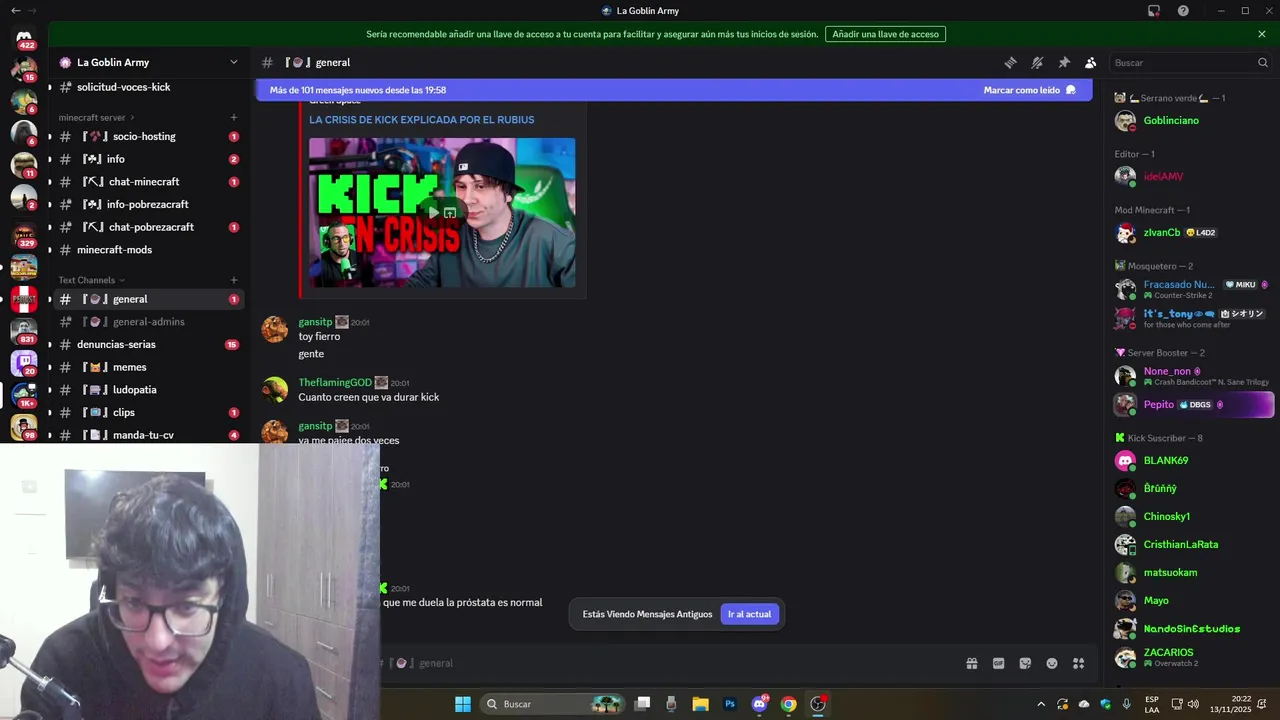The width and height of the screenshot is (1280, 720).
Task: Open Photoshop from the taskbar
Action: [x=730, y=704]
